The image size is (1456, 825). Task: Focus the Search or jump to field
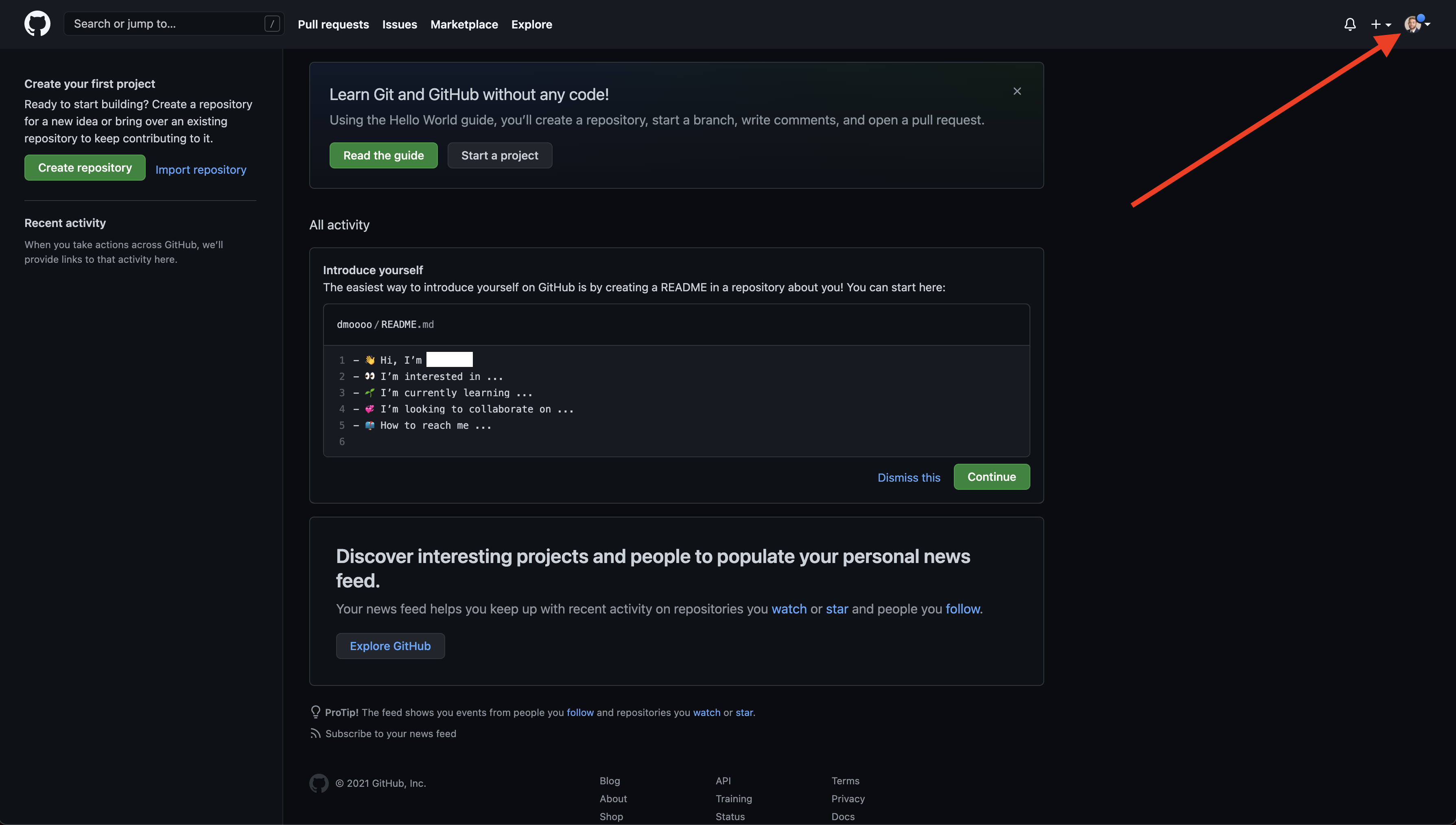[x=174, y=24]
